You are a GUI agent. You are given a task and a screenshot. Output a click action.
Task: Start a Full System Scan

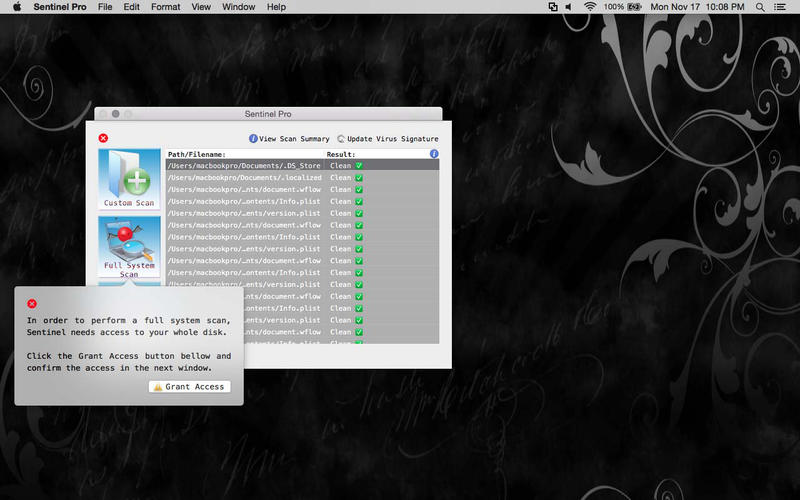pos(129,247)
